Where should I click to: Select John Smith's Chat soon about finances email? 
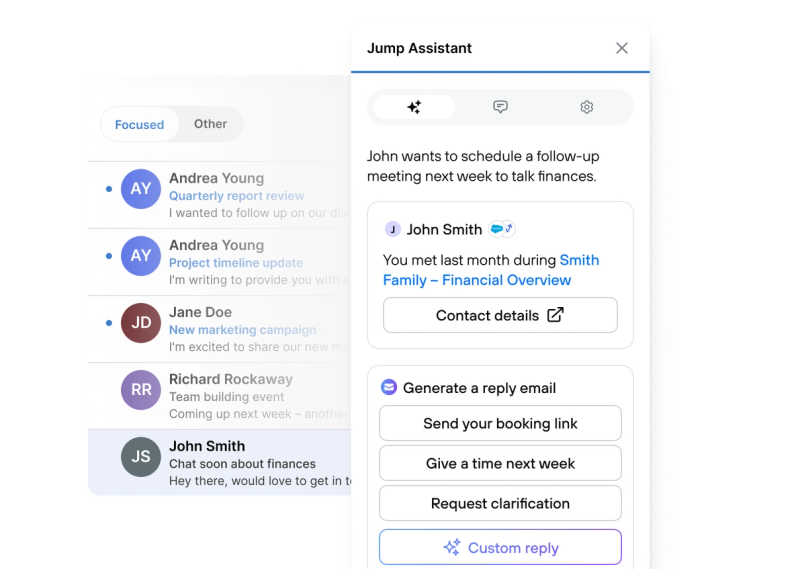pyautogui.click(x=220, y=463)
